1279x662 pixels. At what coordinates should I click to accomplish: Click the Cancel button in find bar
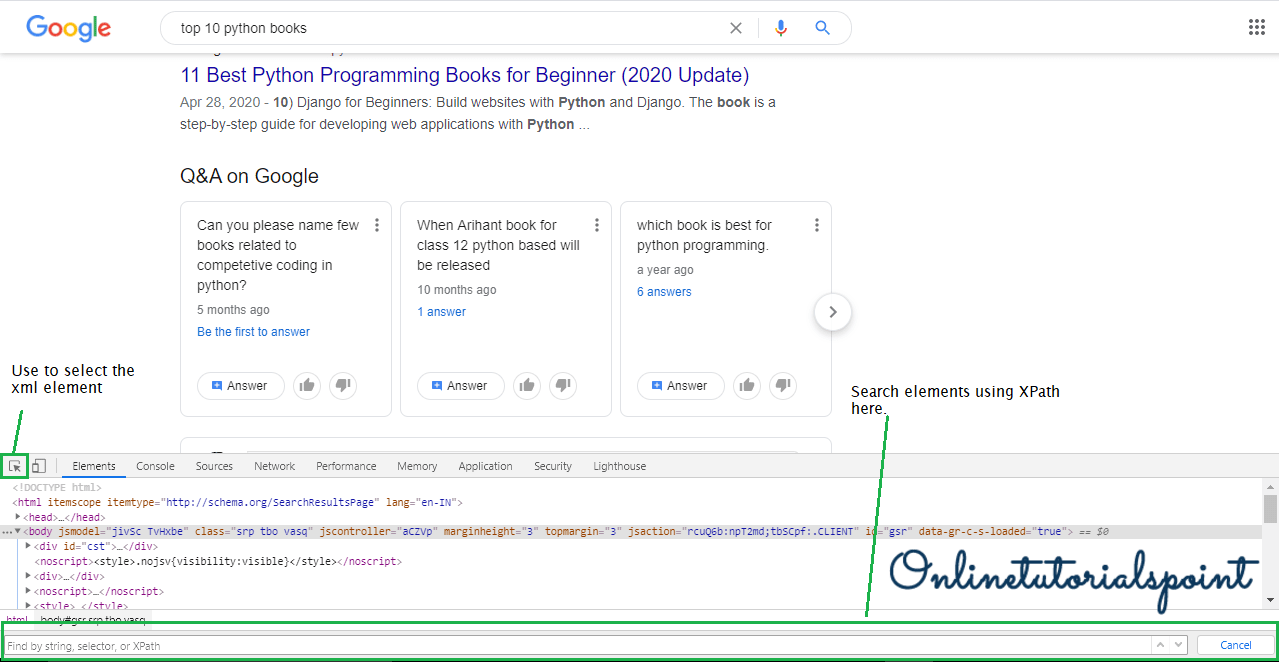click(1235, 645)
